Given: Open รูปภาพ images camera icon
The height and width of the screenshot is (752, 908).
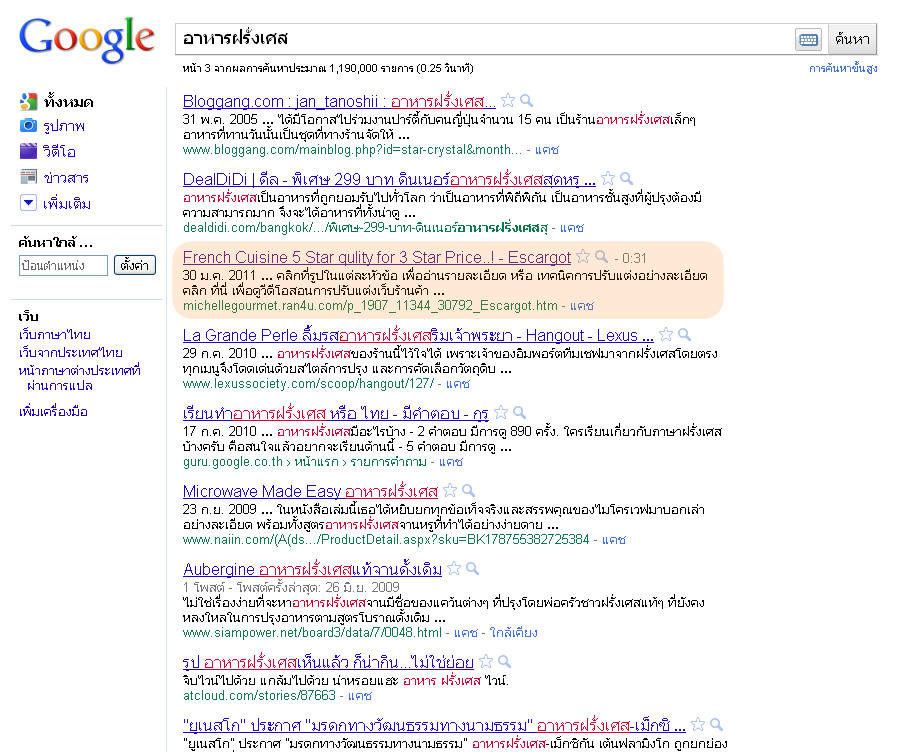Looking at the screenshot, I should 28,125.
